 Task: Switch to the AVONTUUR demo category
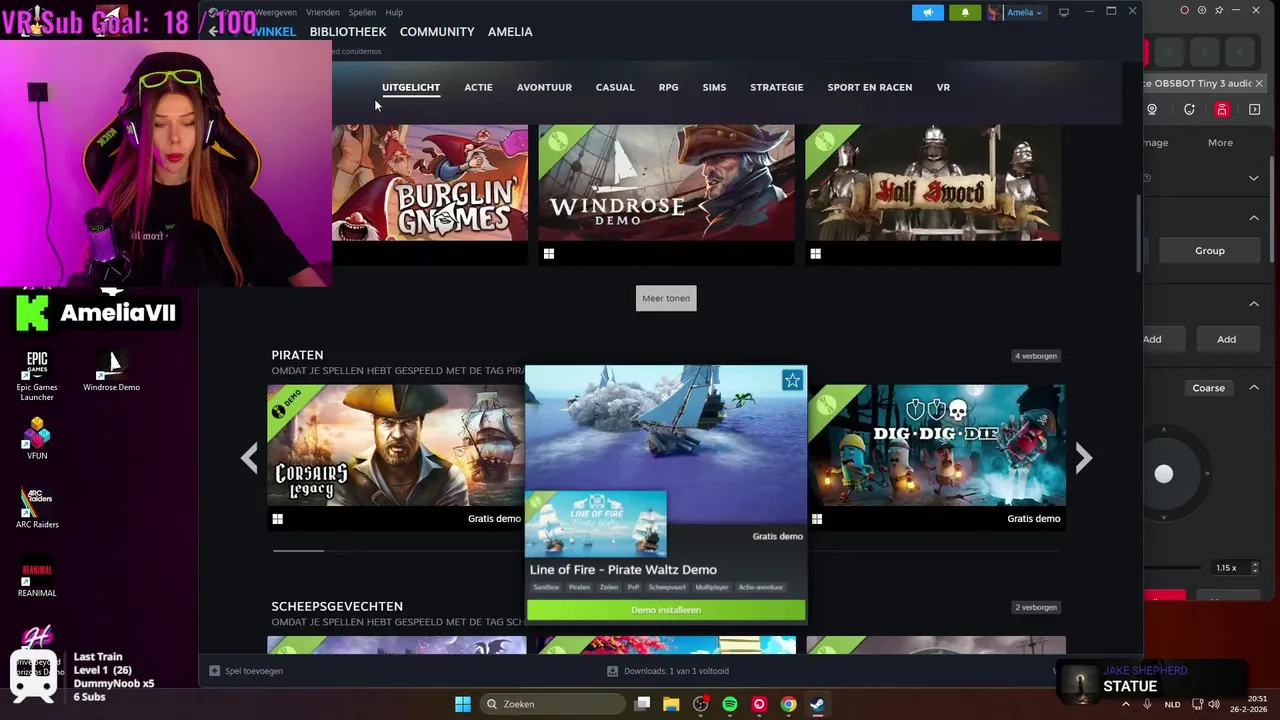click(544, 87)
